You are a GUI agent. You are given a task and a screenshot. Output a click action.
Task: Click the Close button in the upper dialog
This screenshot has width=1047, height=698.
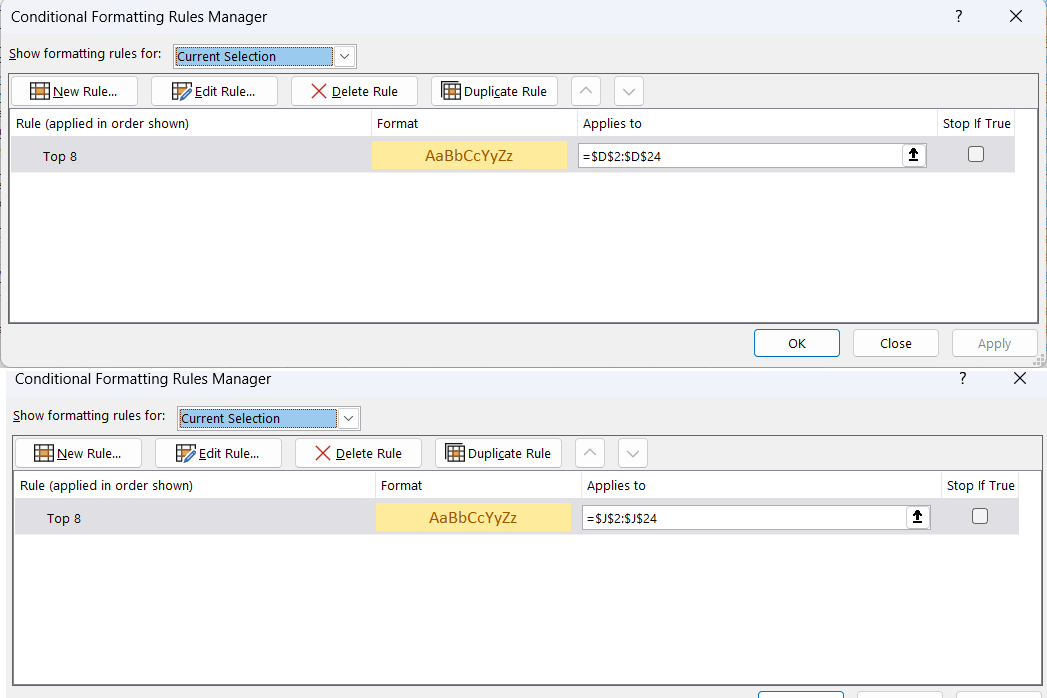895,343
